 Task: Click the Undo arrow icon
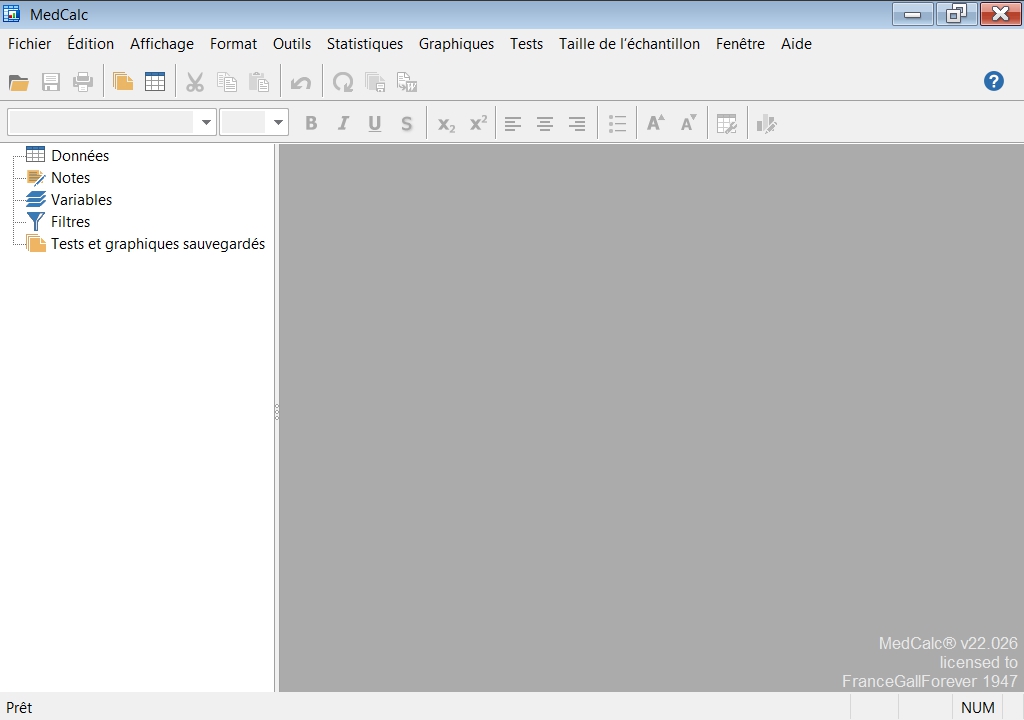point(300,82)
